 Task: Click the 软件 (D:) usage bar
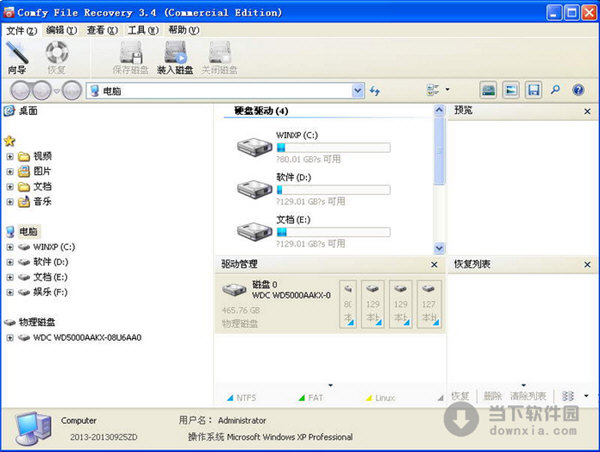pos(333,190)
